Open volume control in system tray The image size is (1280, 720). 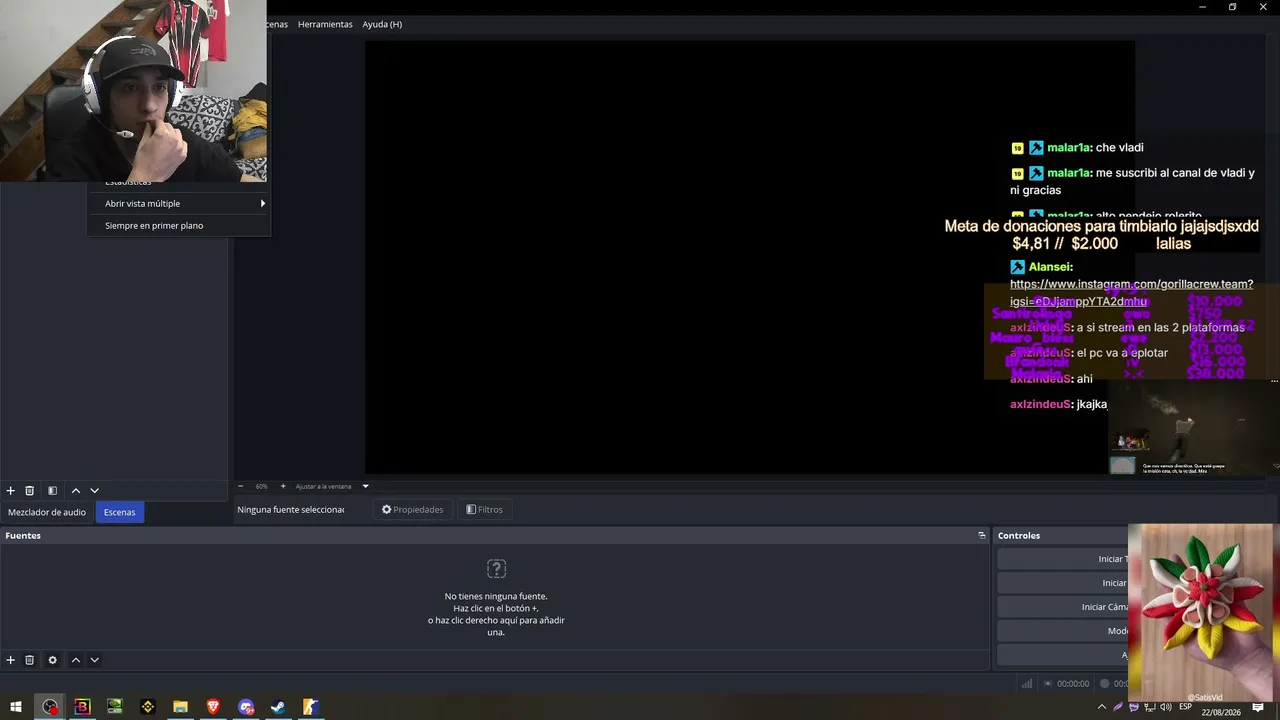1166,707
